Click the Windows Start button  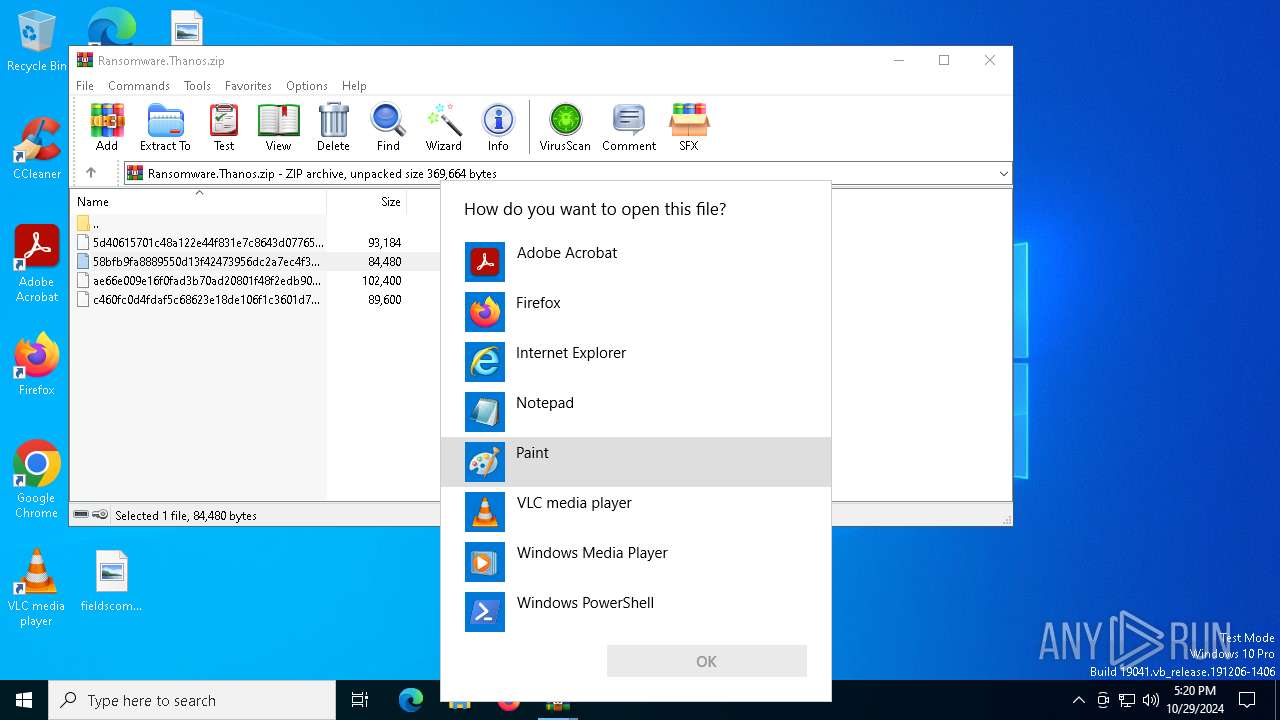[24, 700]
